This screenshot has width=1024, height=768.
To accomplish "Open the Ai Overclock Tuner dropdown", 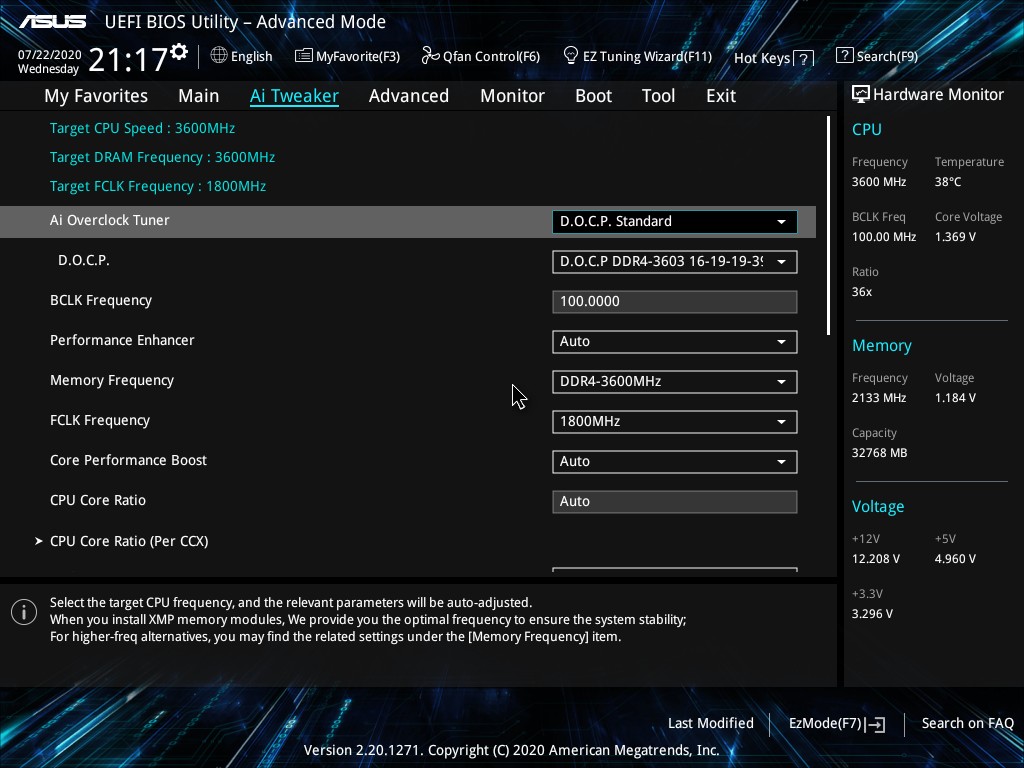I will [x=674, y=221].
